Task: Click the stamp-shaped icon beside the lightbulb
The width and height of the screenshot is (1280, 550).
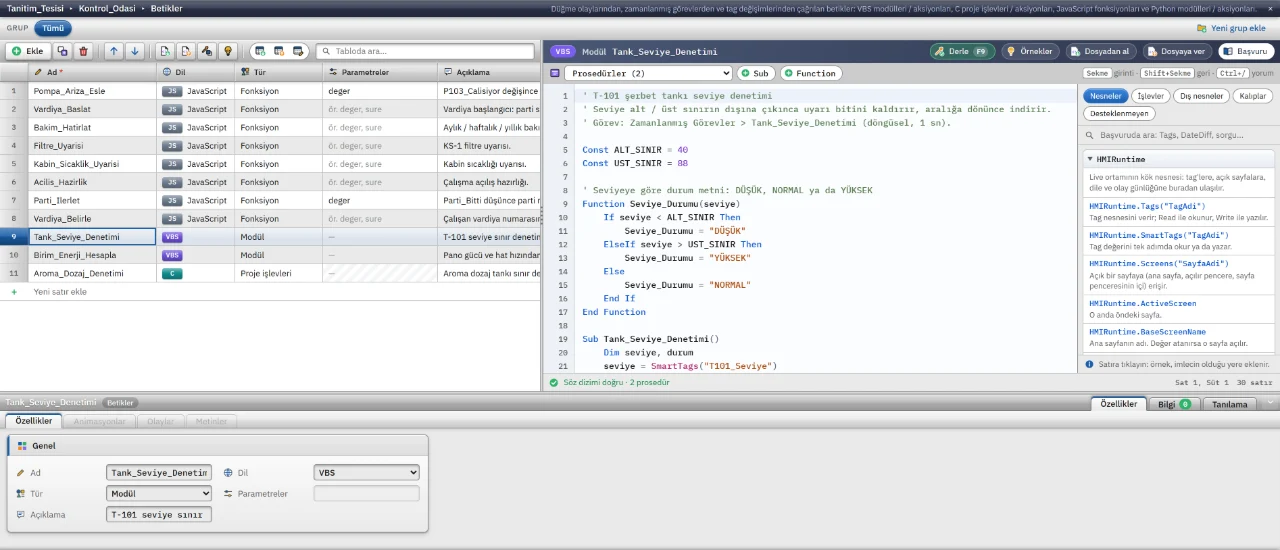Action: tap(206, 51)
